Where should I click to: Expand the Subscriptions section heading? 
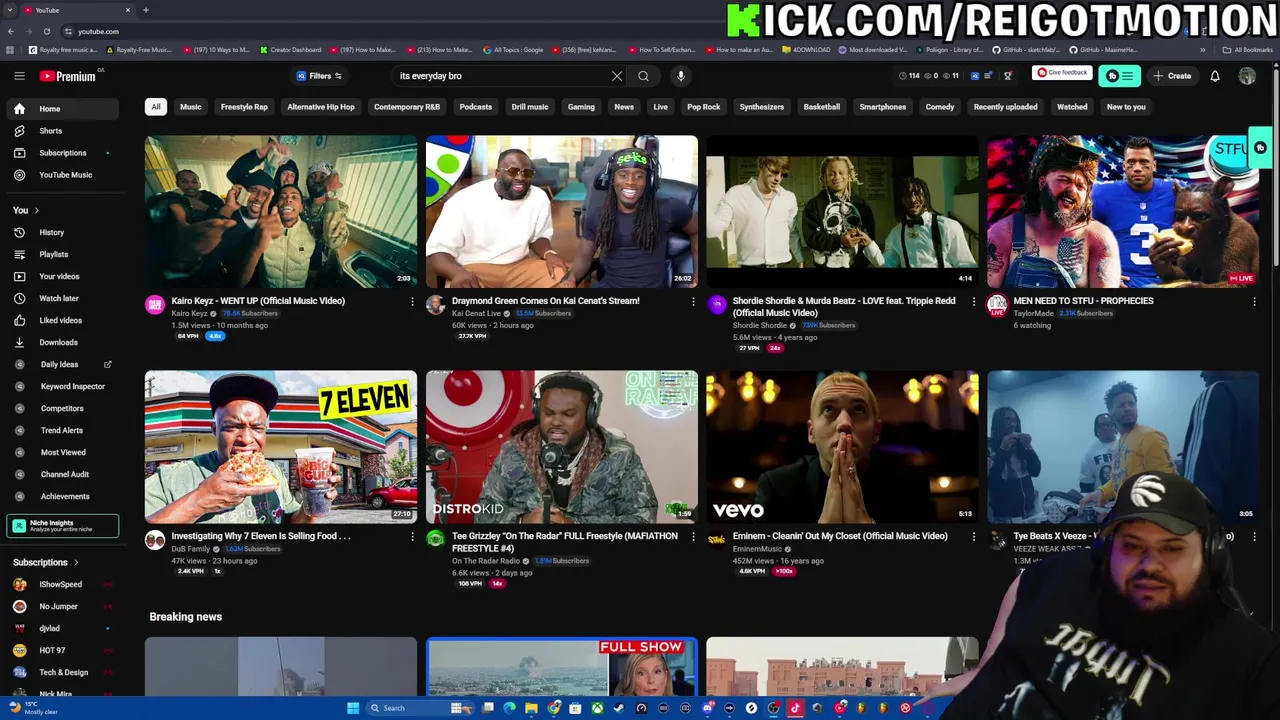click(x=46, y=562)
